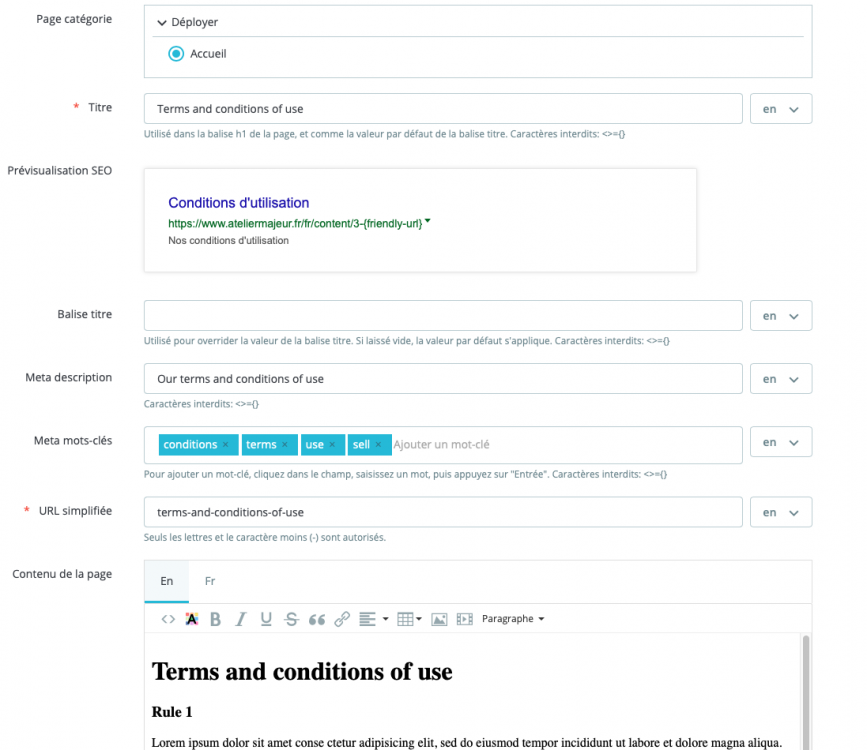The width and height of the screenshot is (867, 750).
Task: Click the text alignment icon
Action: pos(367,619)
